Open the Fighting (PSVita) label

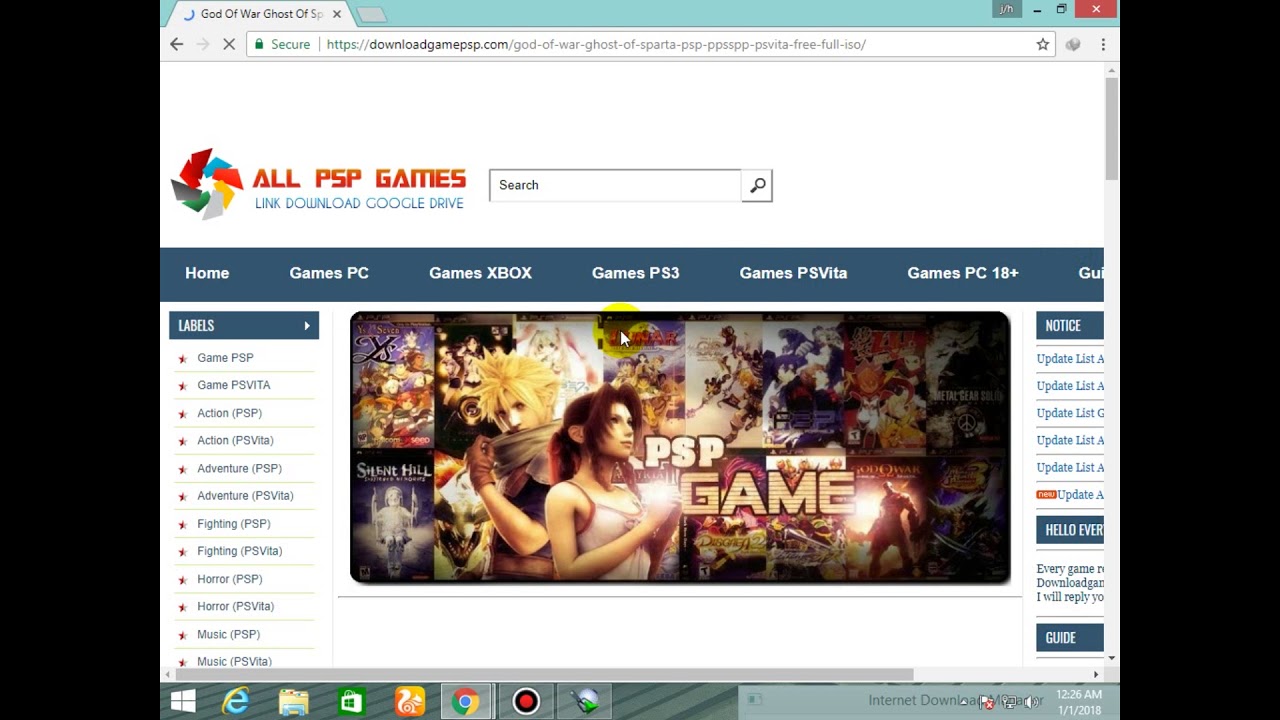tap(239, 551)
